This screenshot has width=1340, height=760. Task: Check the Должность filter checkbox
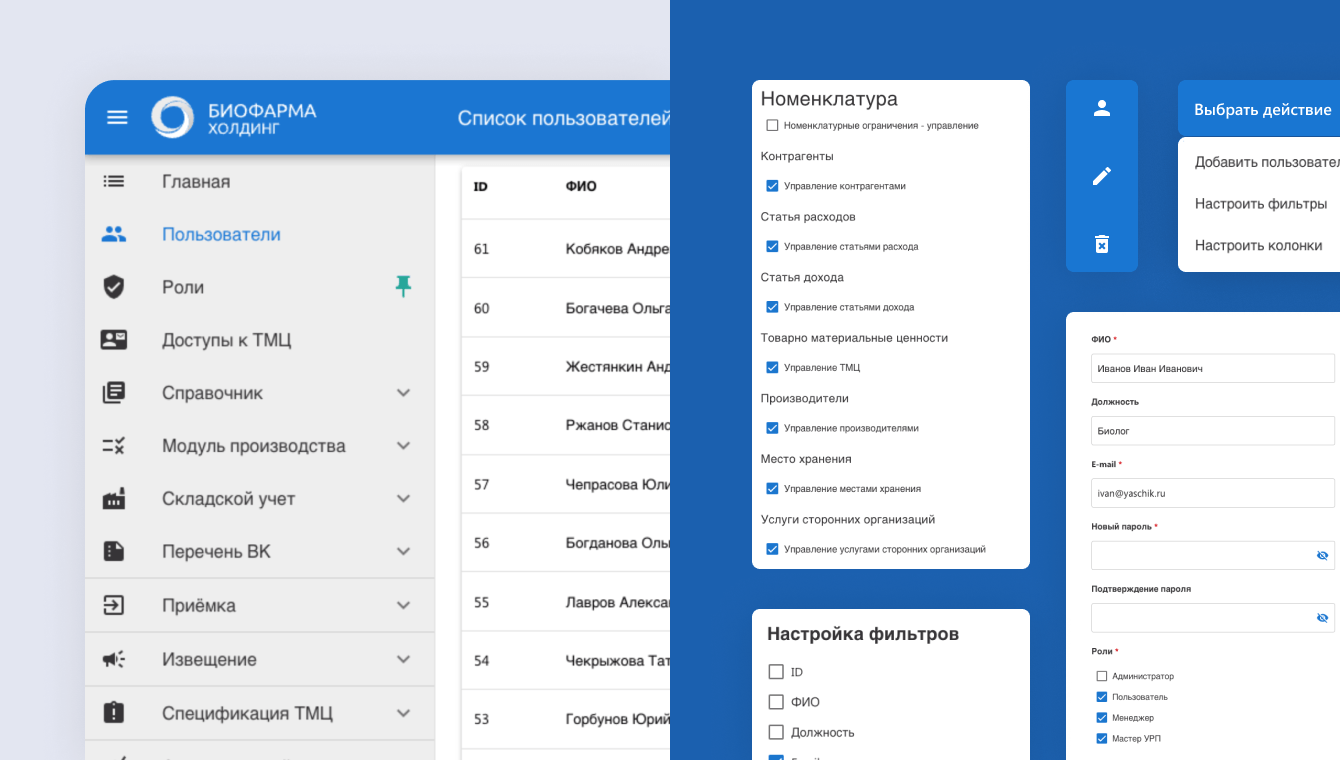point(776,732)
